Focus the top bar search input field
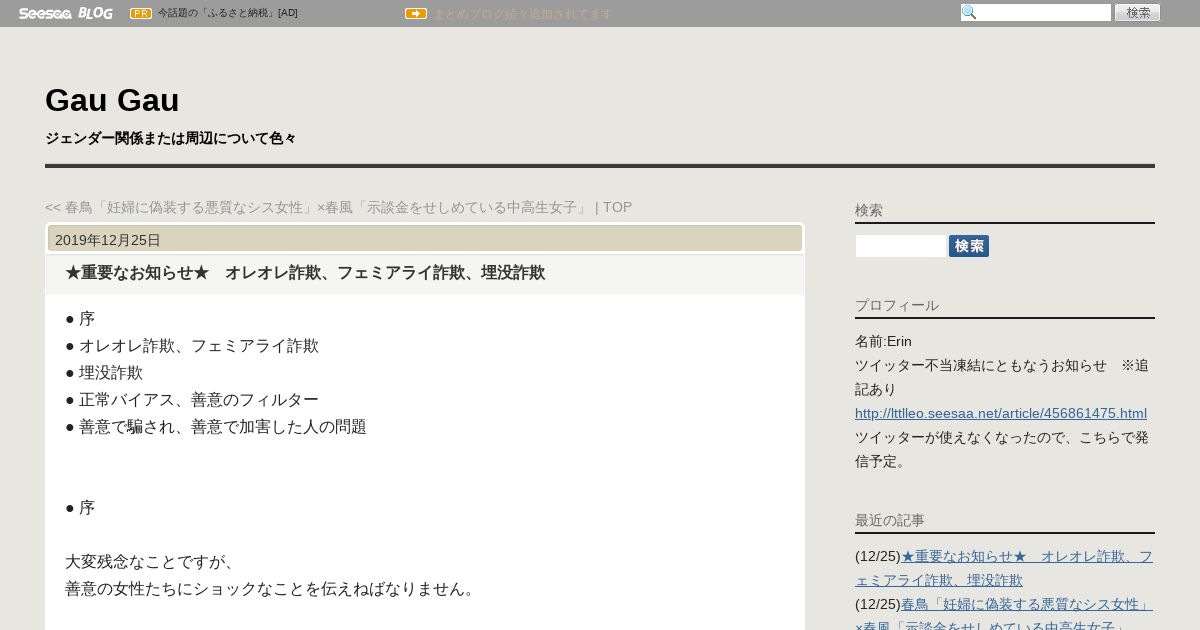 tap(1036, 12)
